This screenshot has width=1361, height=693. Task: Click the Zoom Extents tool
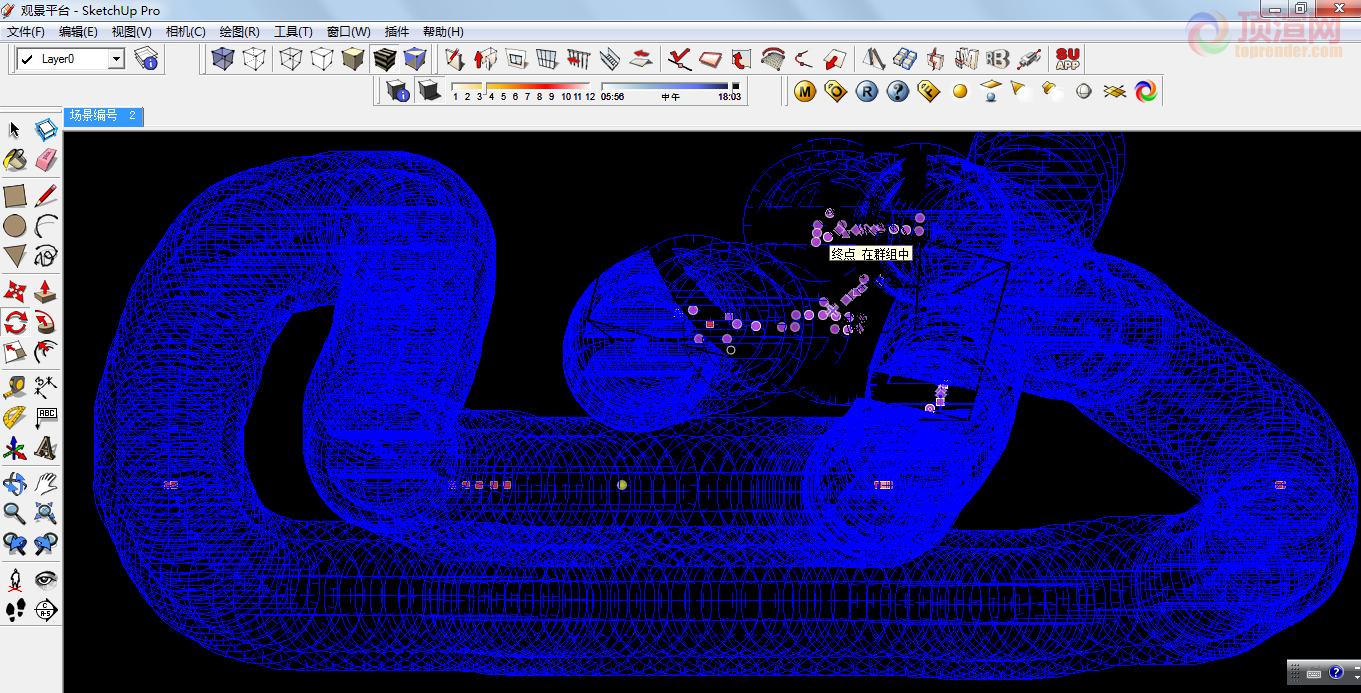tap(45, 514)
